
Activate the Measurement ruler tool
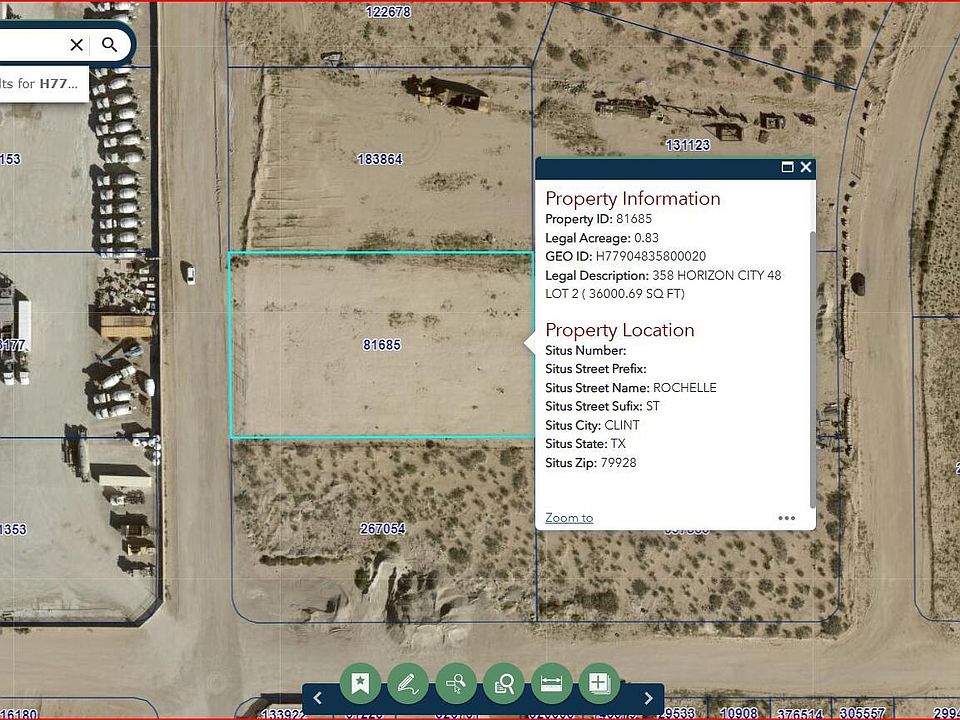pyautogui.click(x=552, y=683)
